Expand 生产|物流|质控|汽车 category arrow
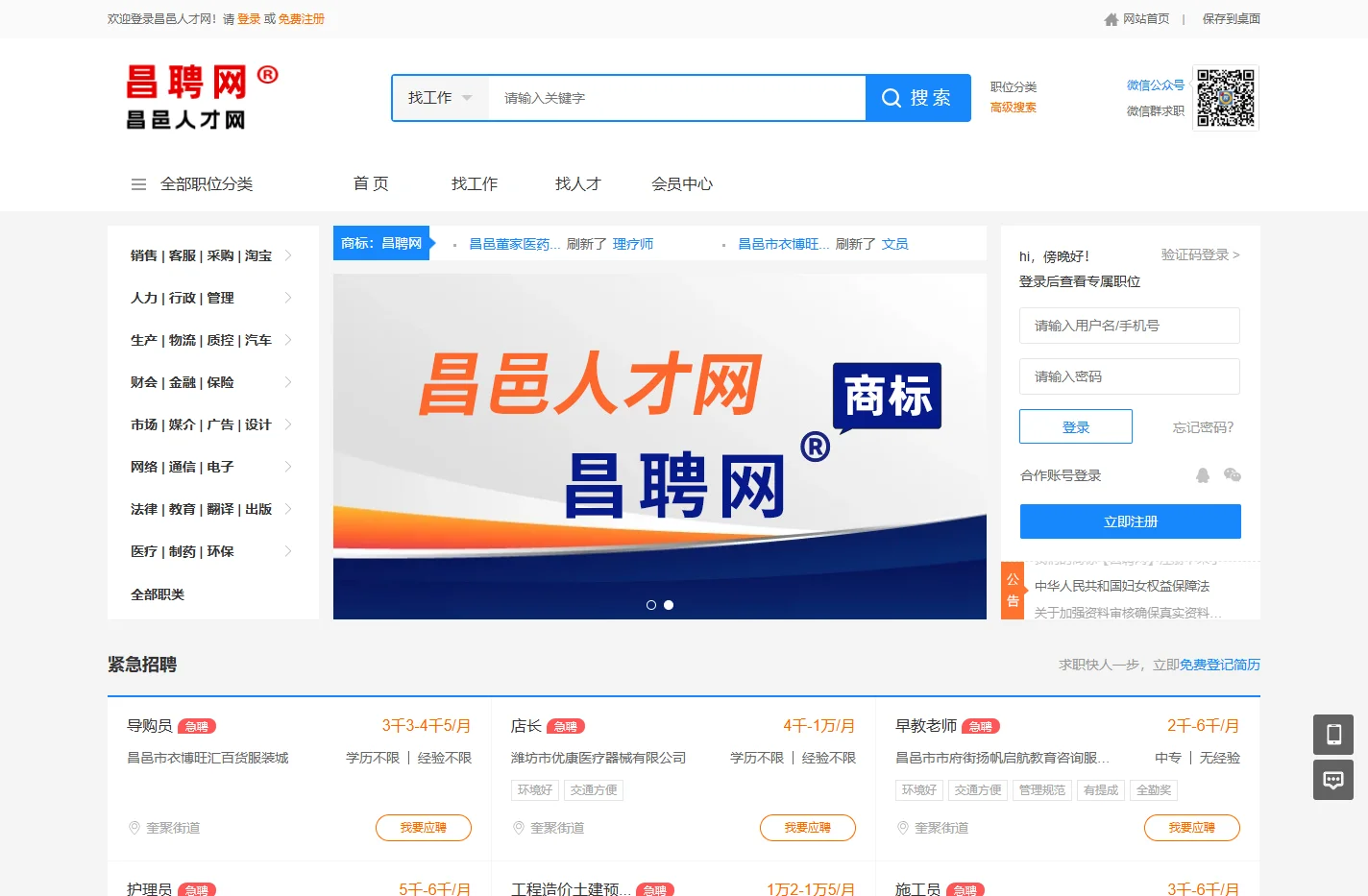The image size is (1368, 896). 288,340
